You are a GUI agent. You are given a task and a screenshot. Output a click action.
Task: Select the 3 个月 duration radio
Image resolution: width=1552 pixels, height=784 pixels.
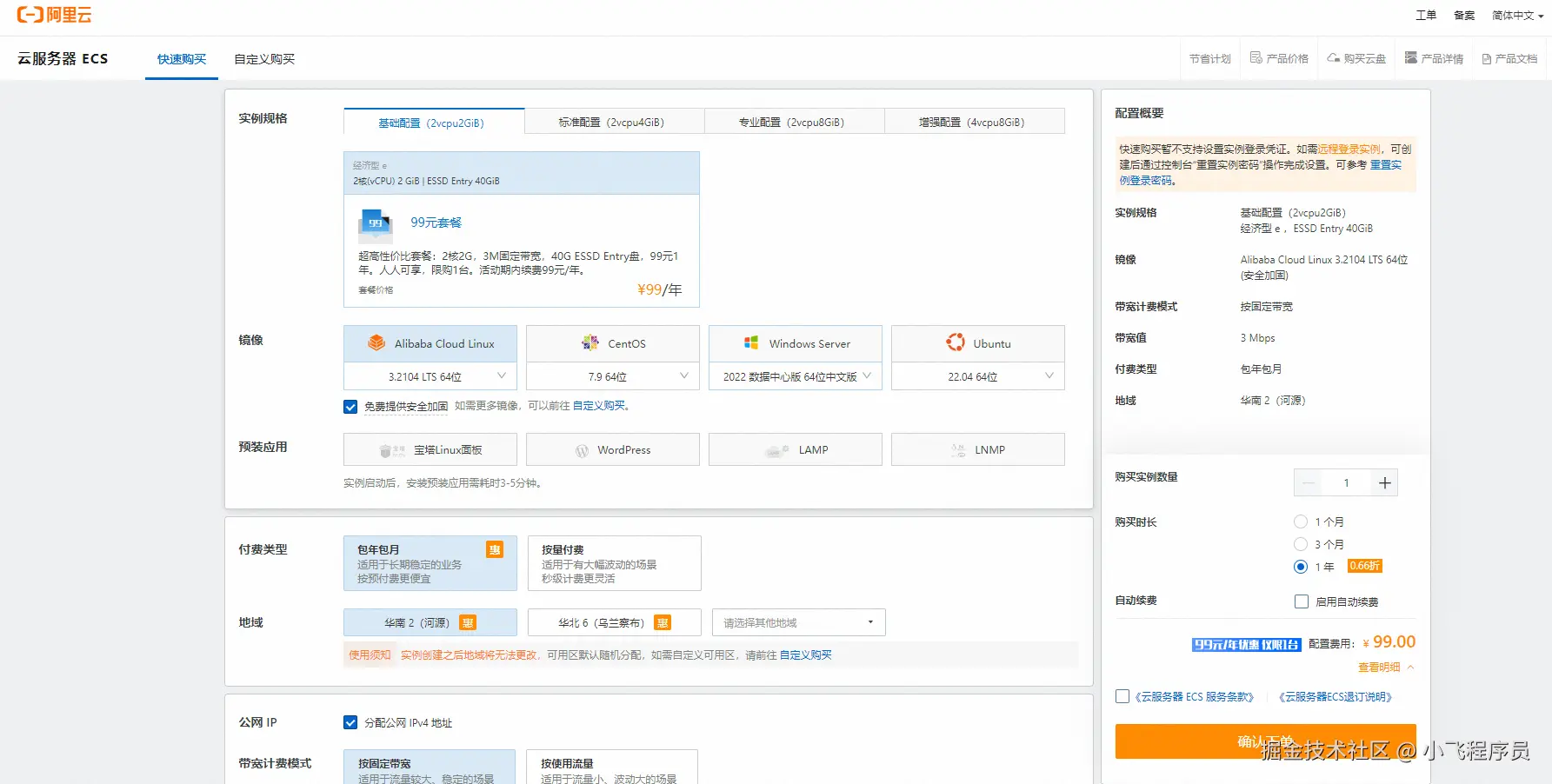[x=1301, y=544]
